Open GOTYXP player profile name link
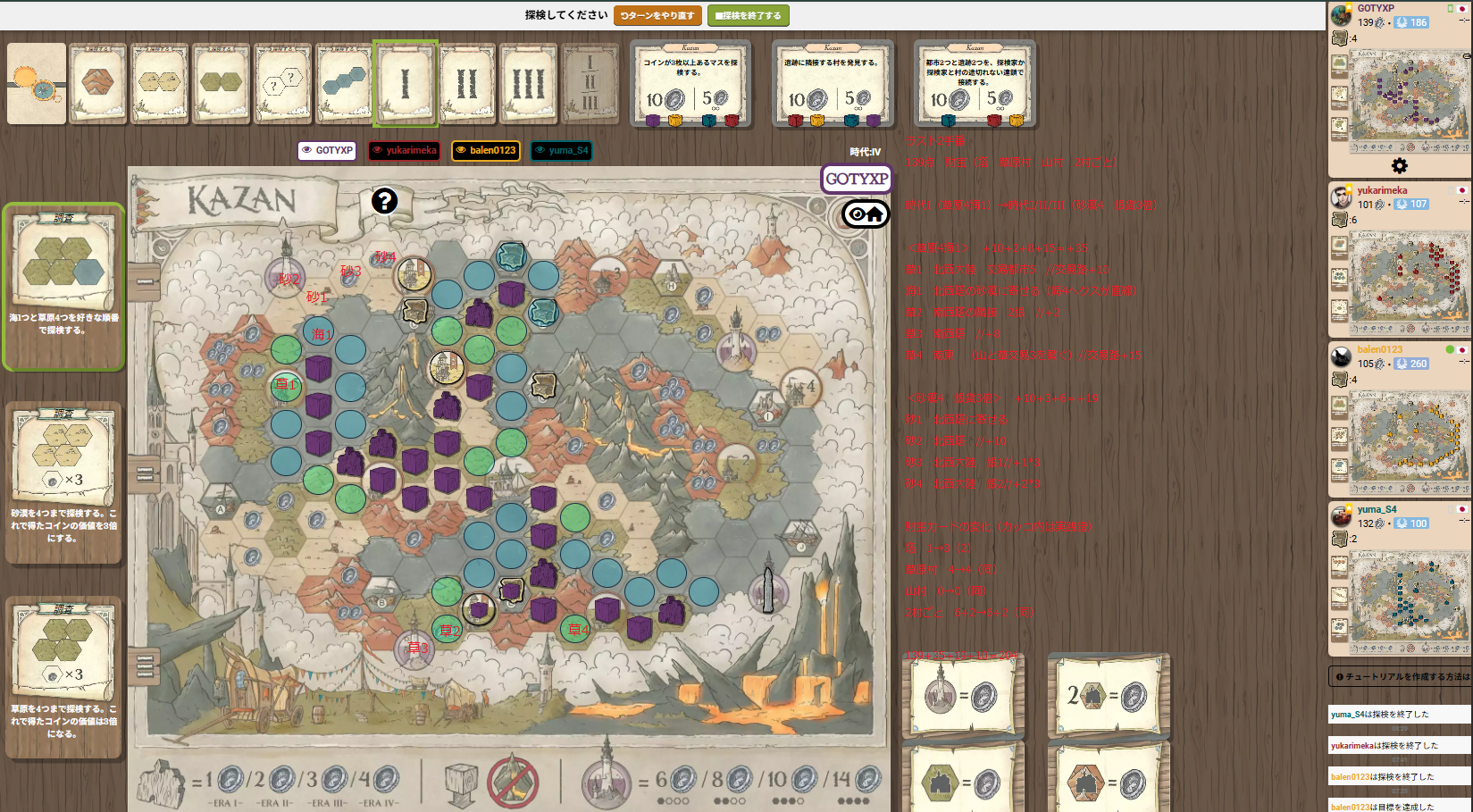 pos(1376,8)
